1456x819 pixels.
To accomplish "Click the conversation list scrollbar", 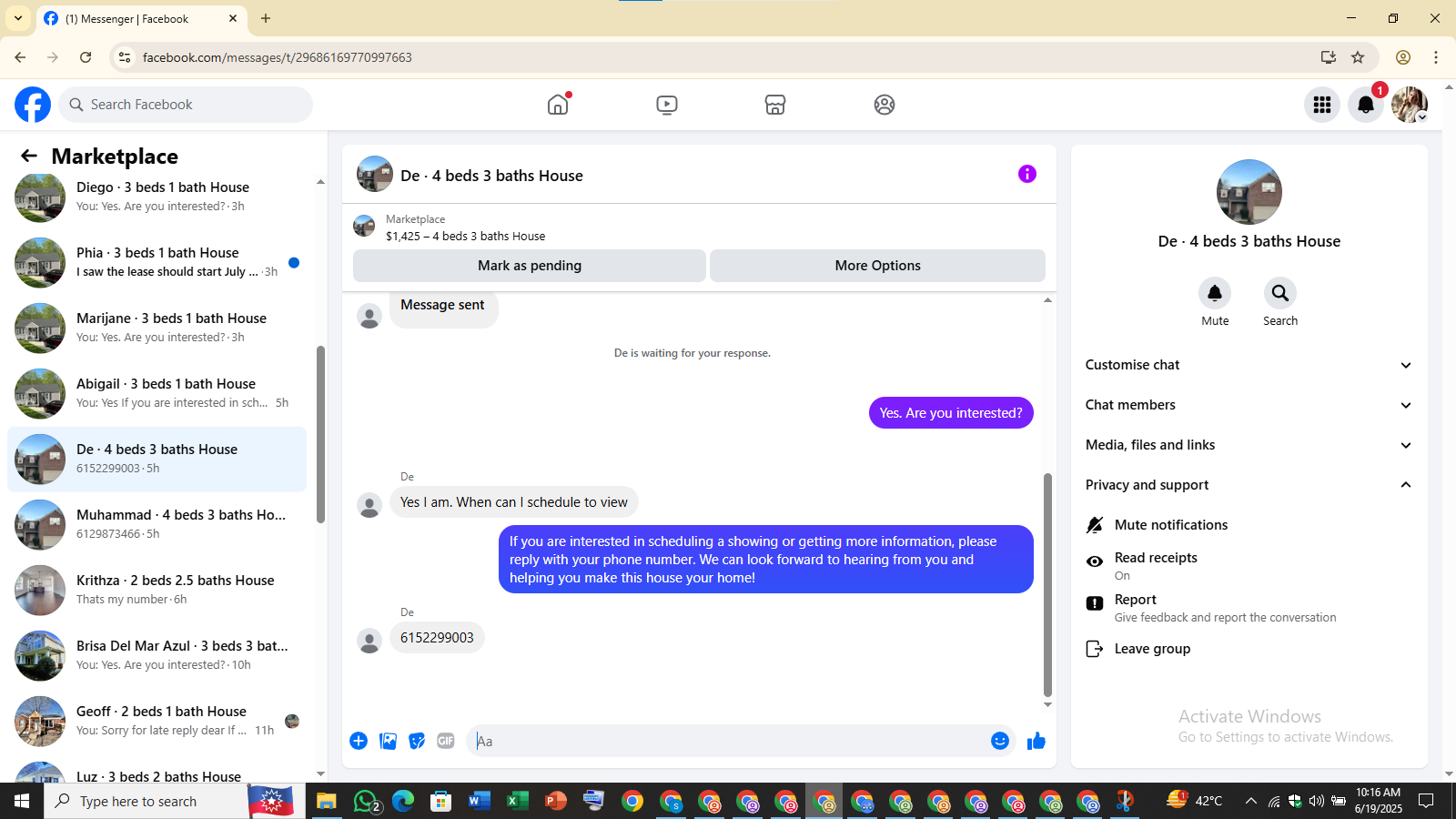I will (320, 434).
